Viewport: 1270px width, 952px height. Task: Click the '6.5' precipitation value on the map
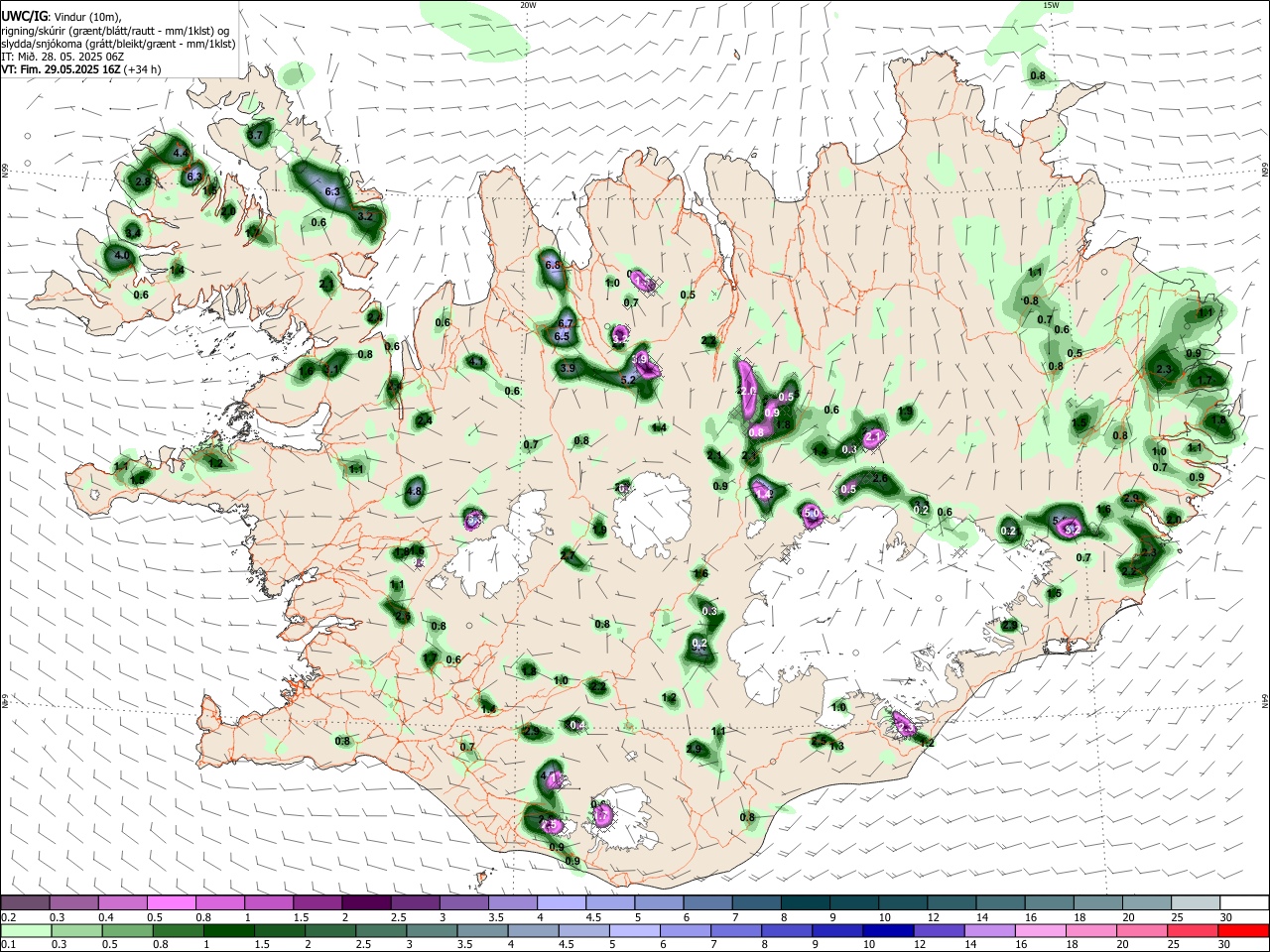click(562, 336)
